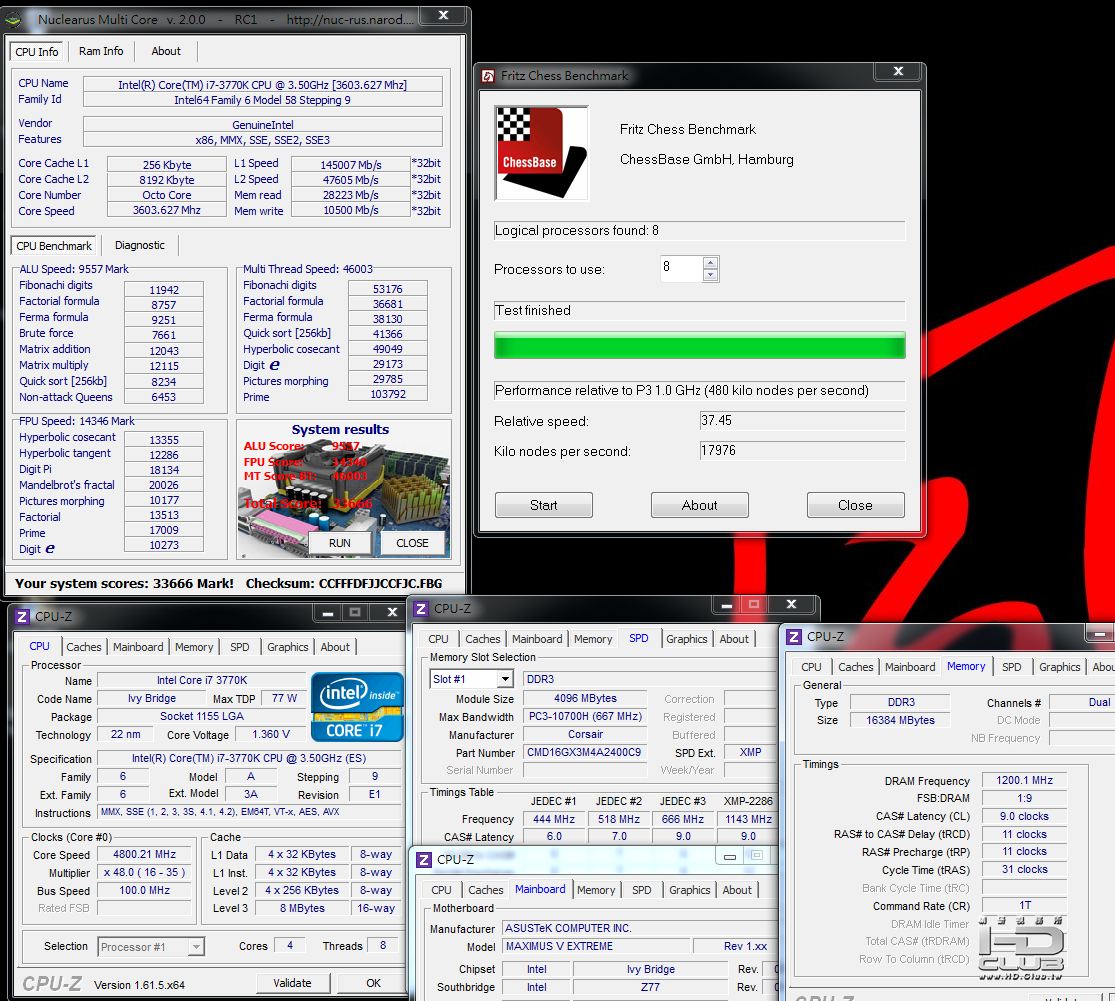Click the Intel Core i7 inside logo

click(357, 707)
